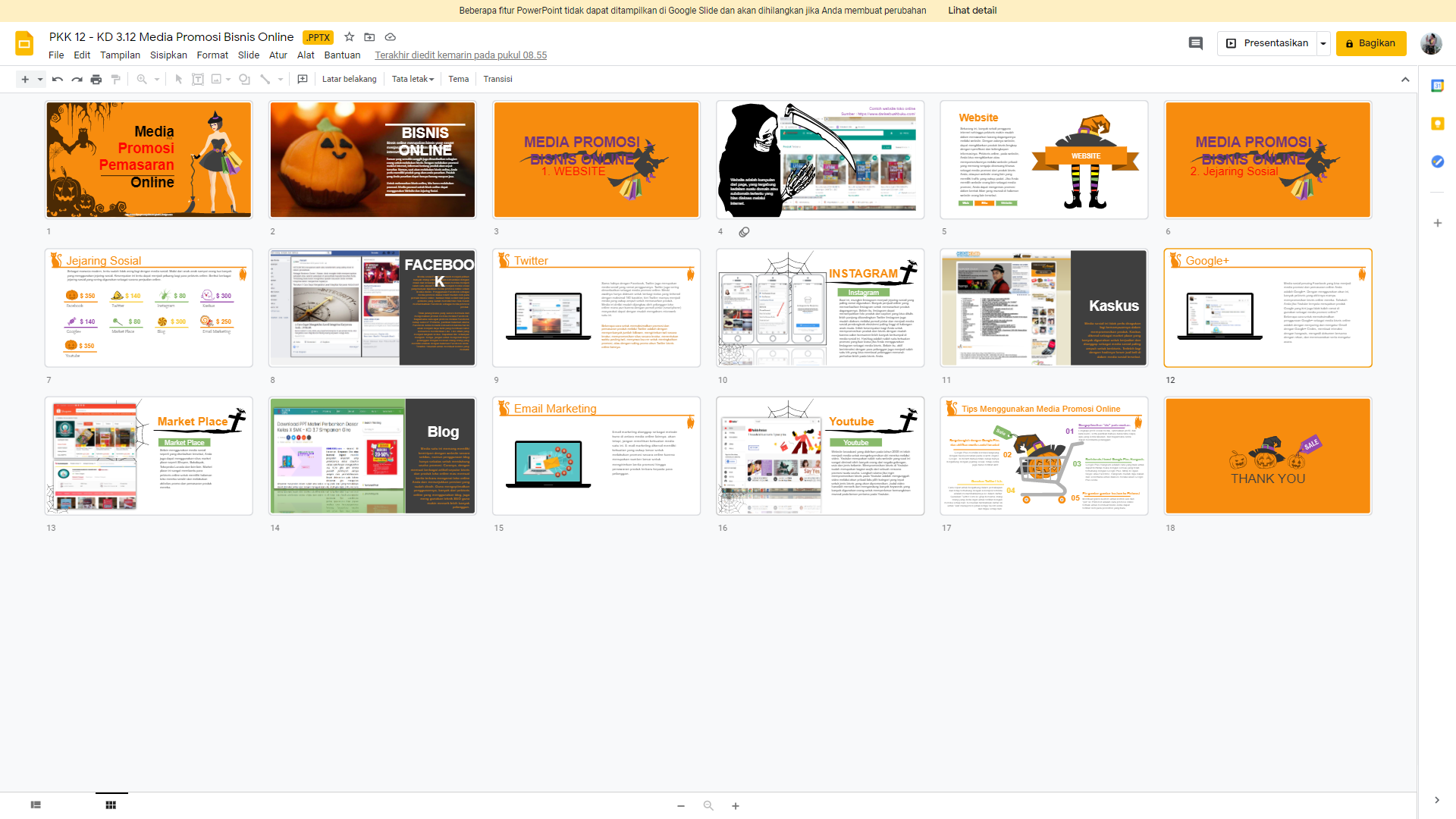The width and height of the screenshot is (1456, 819).
Task: Expand the new slide dropdown arrow
Action: click(x=40, y=79)
